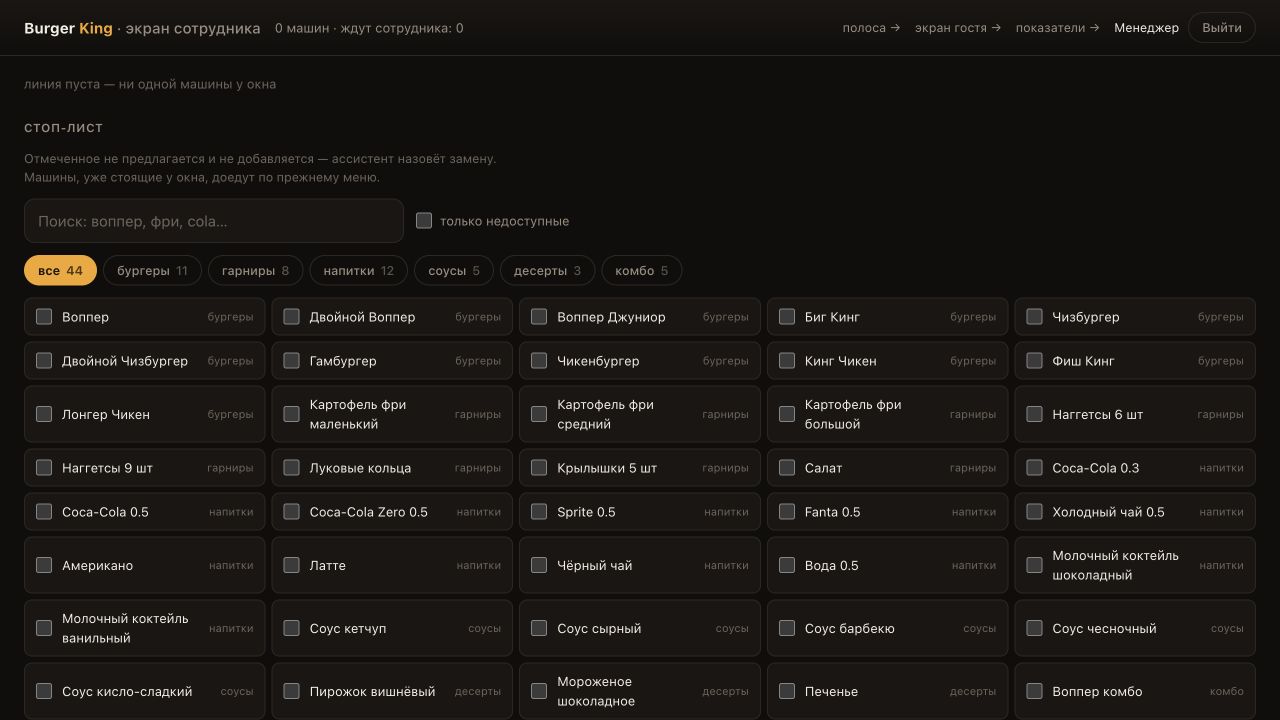Screen dimensions: 1280x720
Task: Show the десерты category
Action: click(x=547, y=271)
